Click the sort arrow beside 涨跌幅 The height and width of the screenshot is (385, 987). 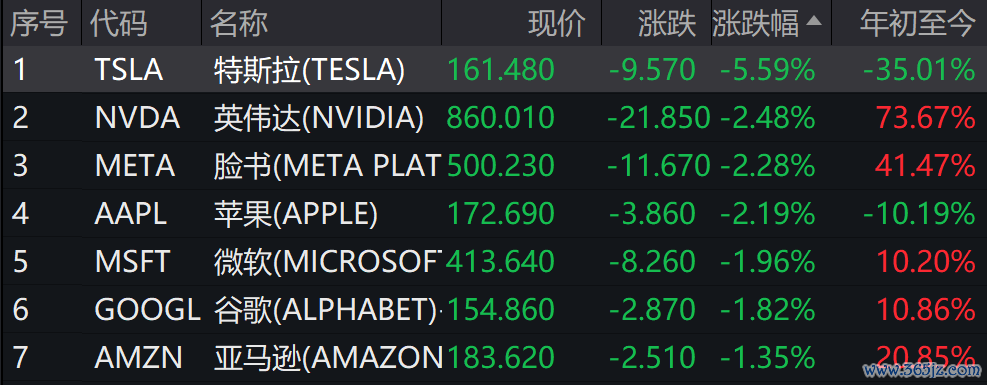[814, 21]
